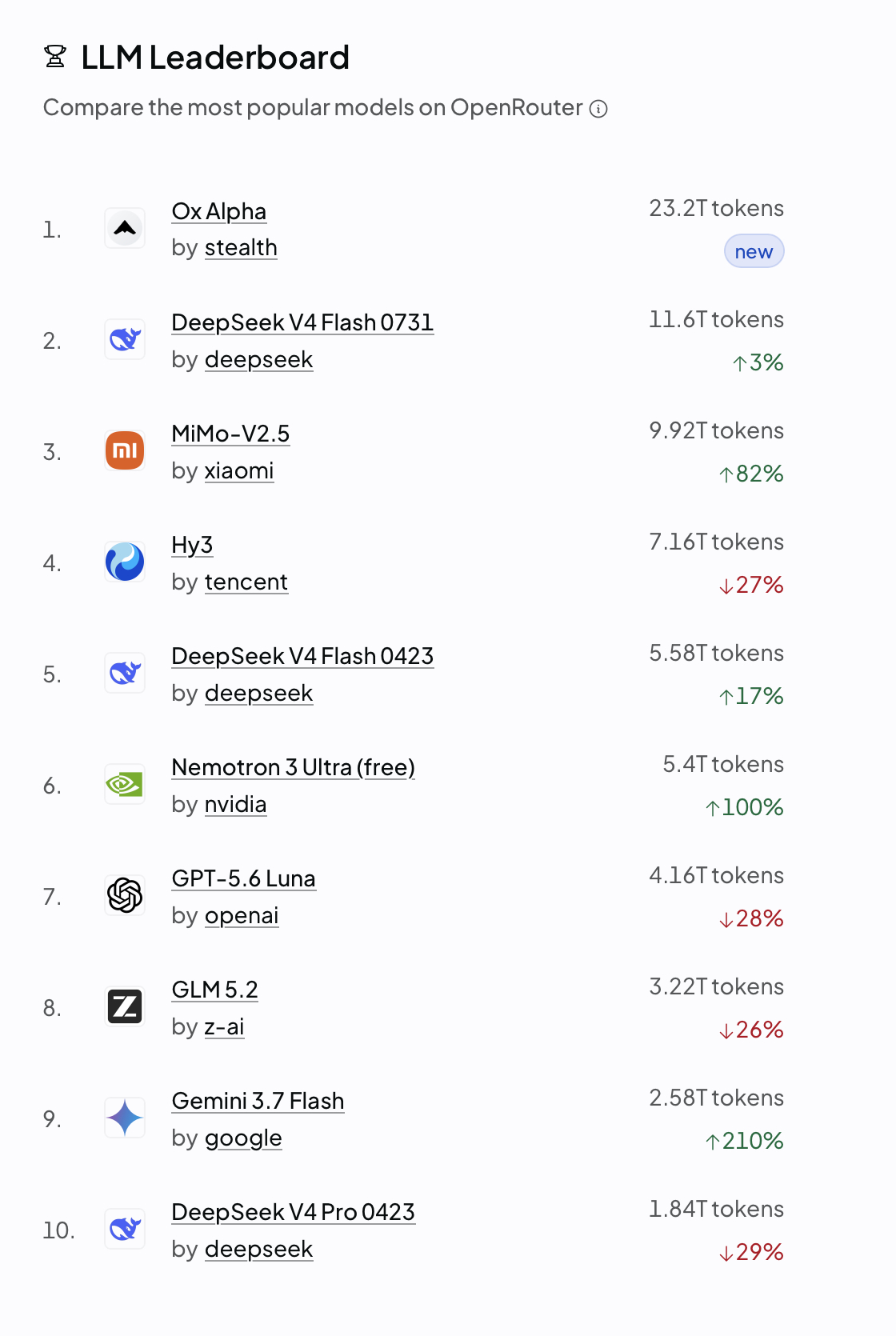Viewport: 896px width, 1336px height.
Task: Visit the tencent author link
Action: click(x=246, y=582)
